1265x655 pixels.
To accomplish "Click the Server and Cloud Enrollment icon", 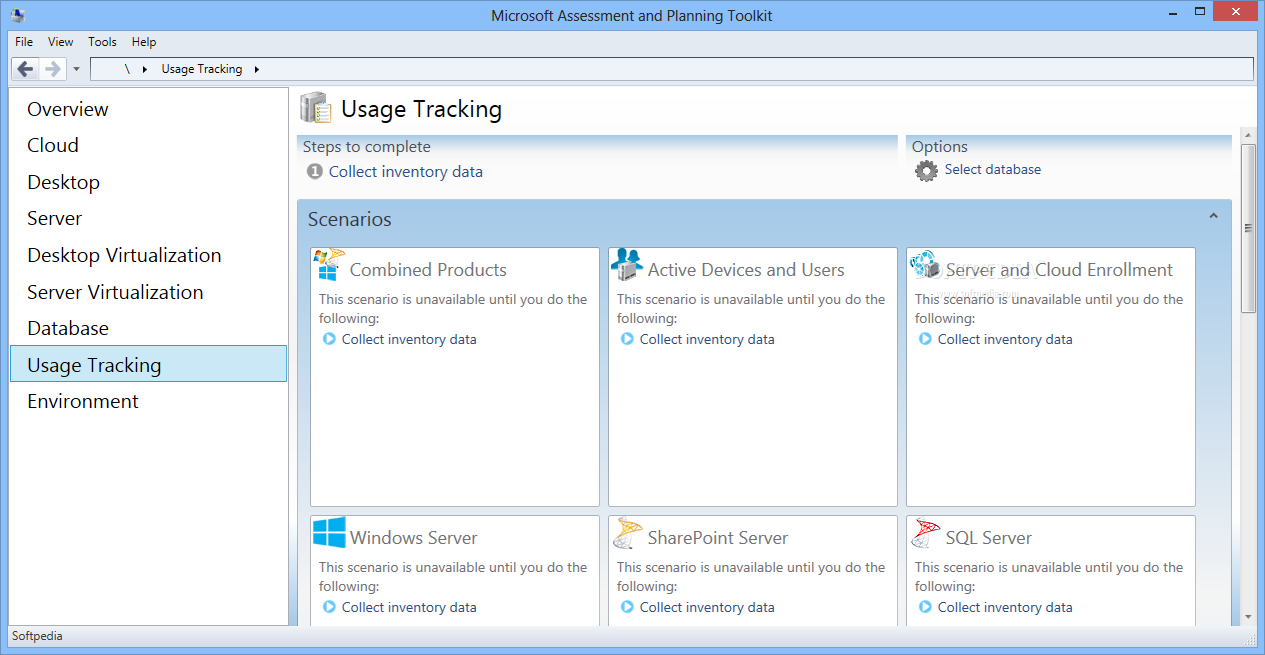I will [925, 264].
